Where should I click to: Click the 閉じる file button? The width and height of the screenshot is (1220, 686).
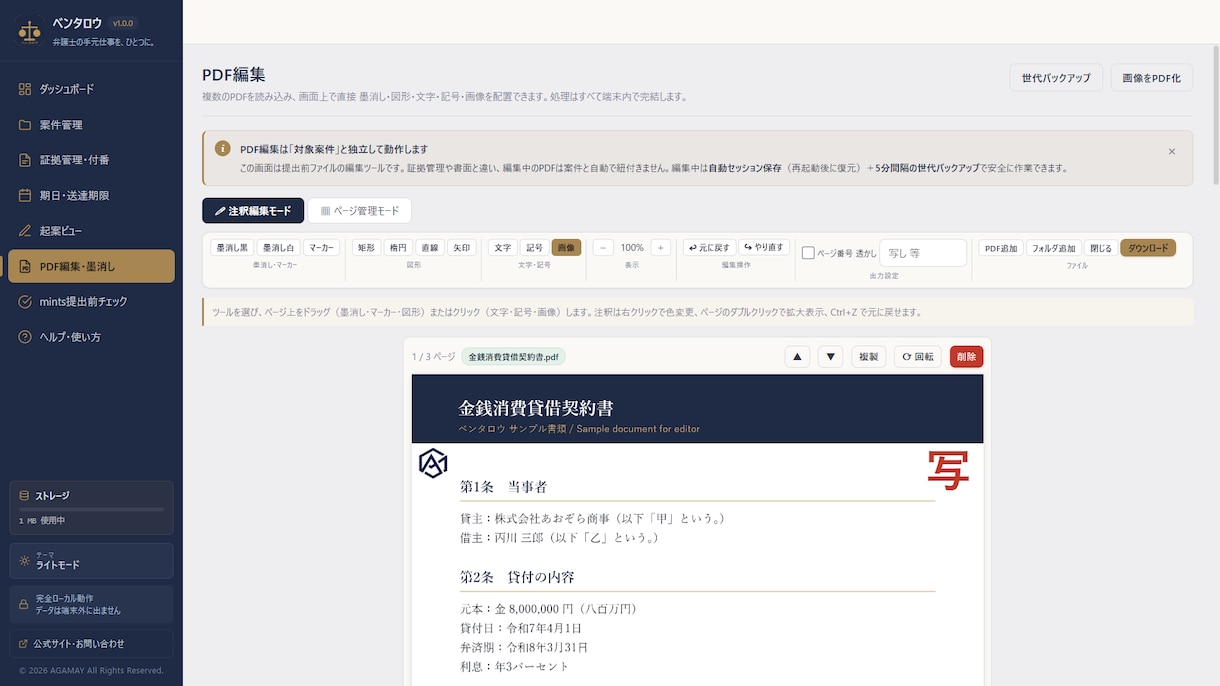[x=1101, y=248]
